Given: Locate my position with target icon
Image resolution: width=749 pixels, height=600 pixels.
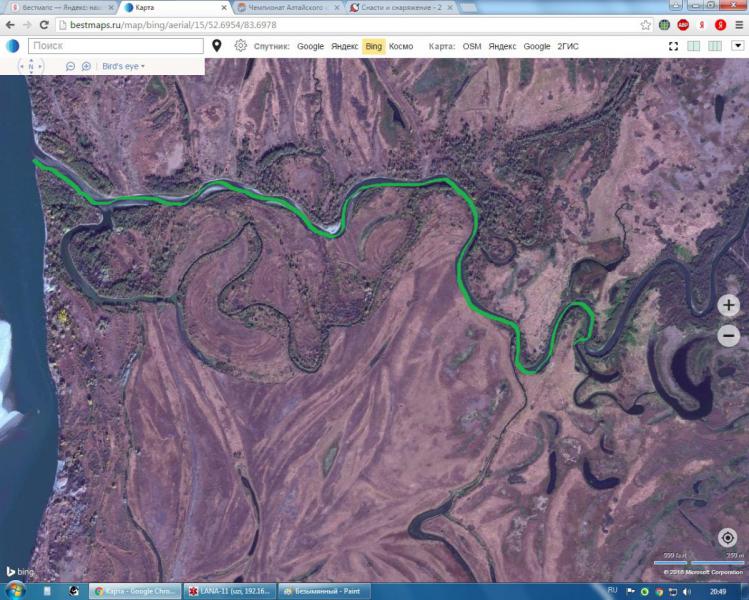Looking at the screenshot, I should [x=728, y=538].
